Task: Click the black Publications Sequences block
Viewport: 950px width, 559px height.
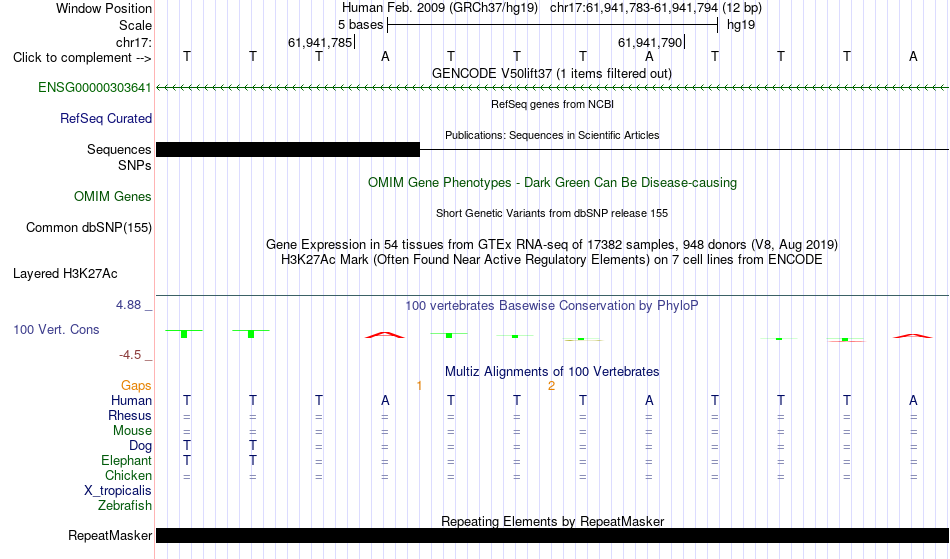Action: coord(288,150)
